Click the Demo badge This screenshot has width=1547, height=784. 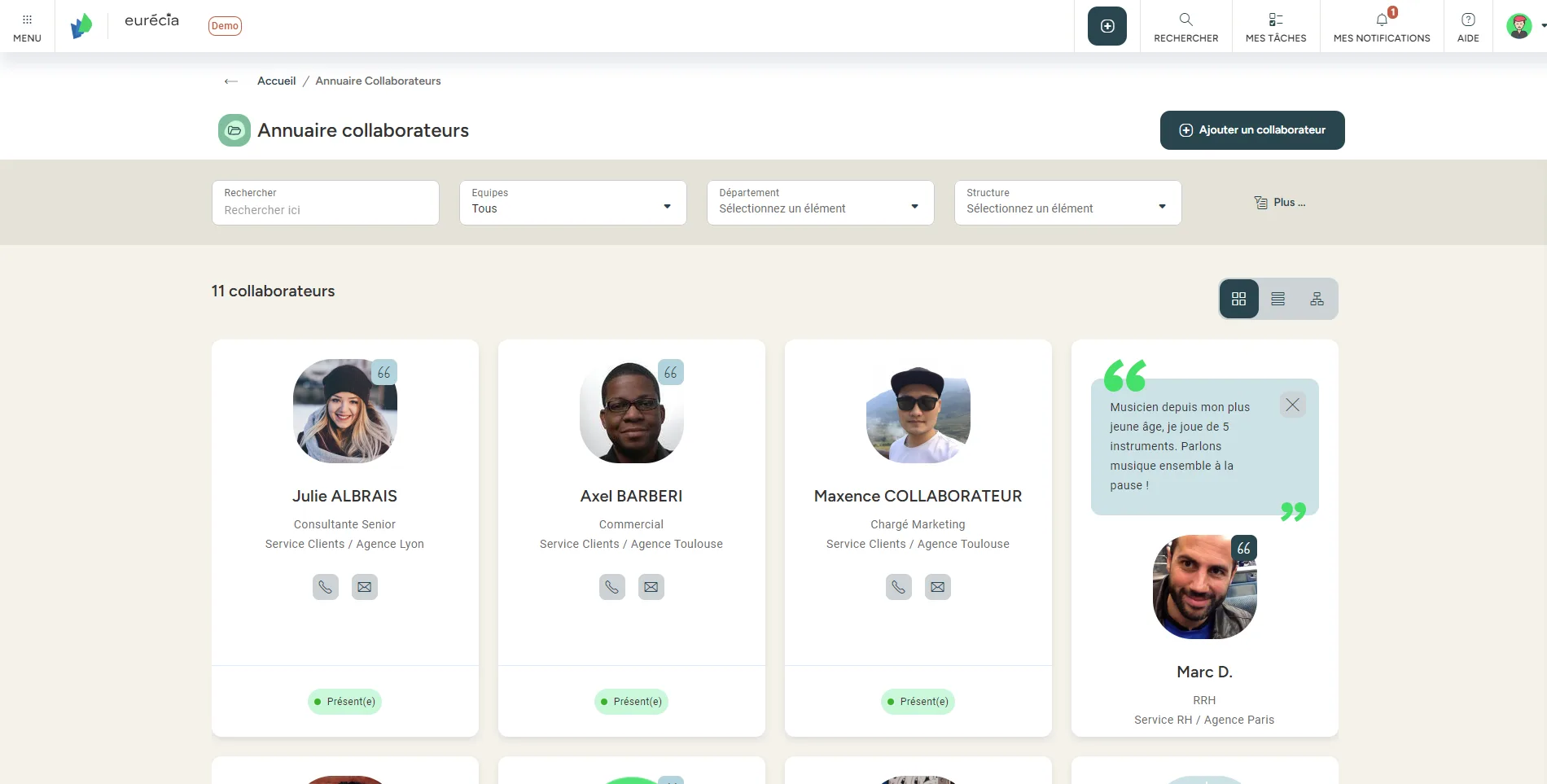click(x=225, y=26)
